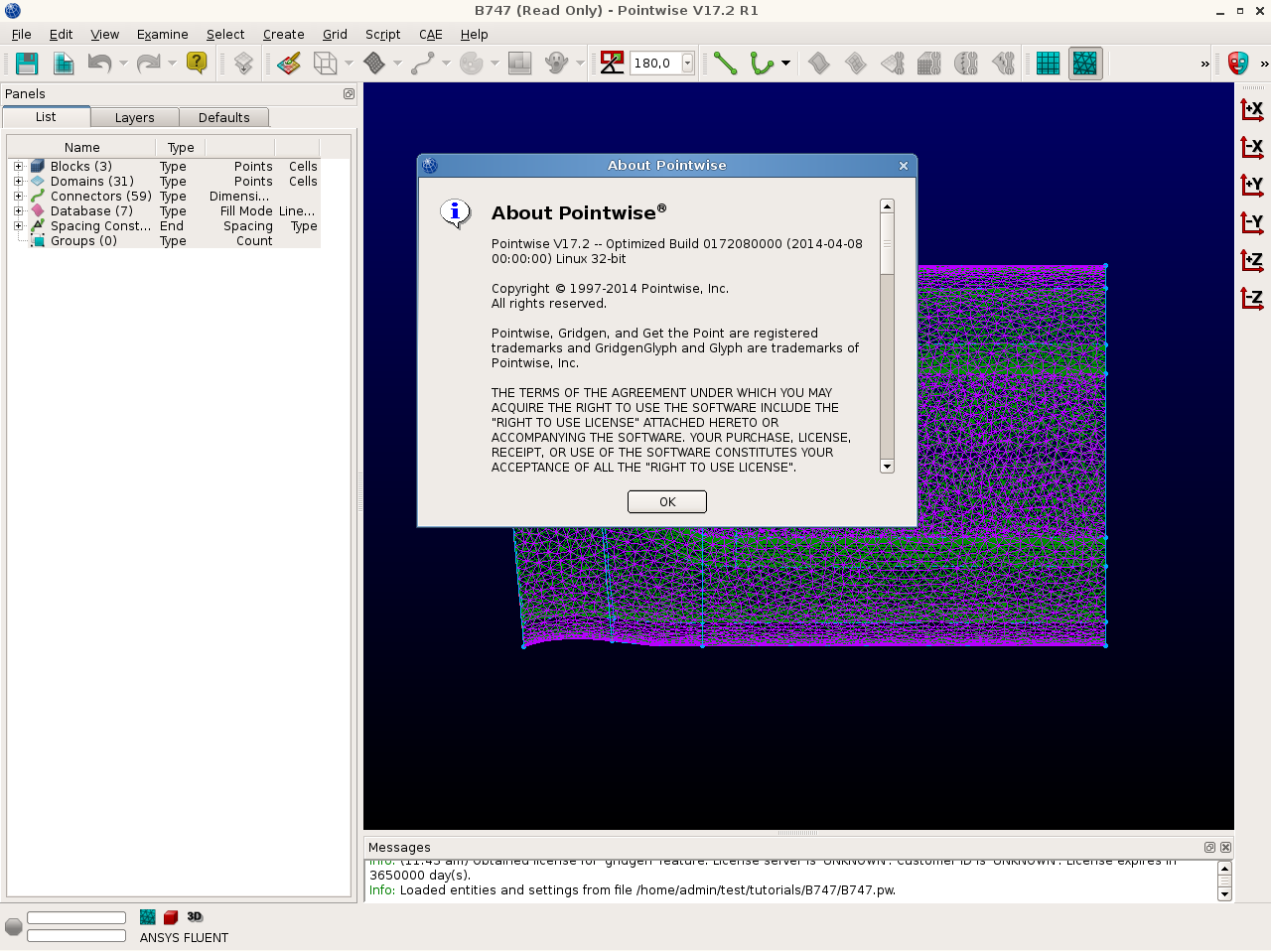
Task: Set view to -X axis
Action: 1252,147
